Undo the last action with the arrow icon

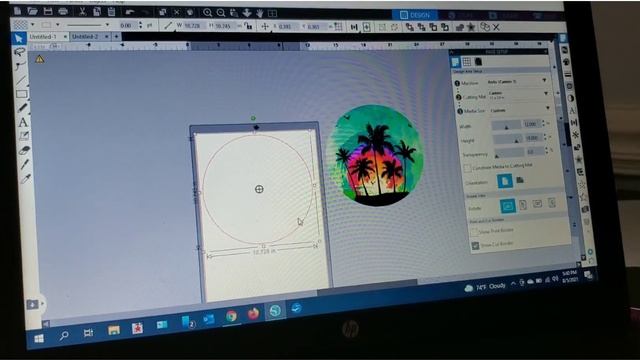coord(130,12)
